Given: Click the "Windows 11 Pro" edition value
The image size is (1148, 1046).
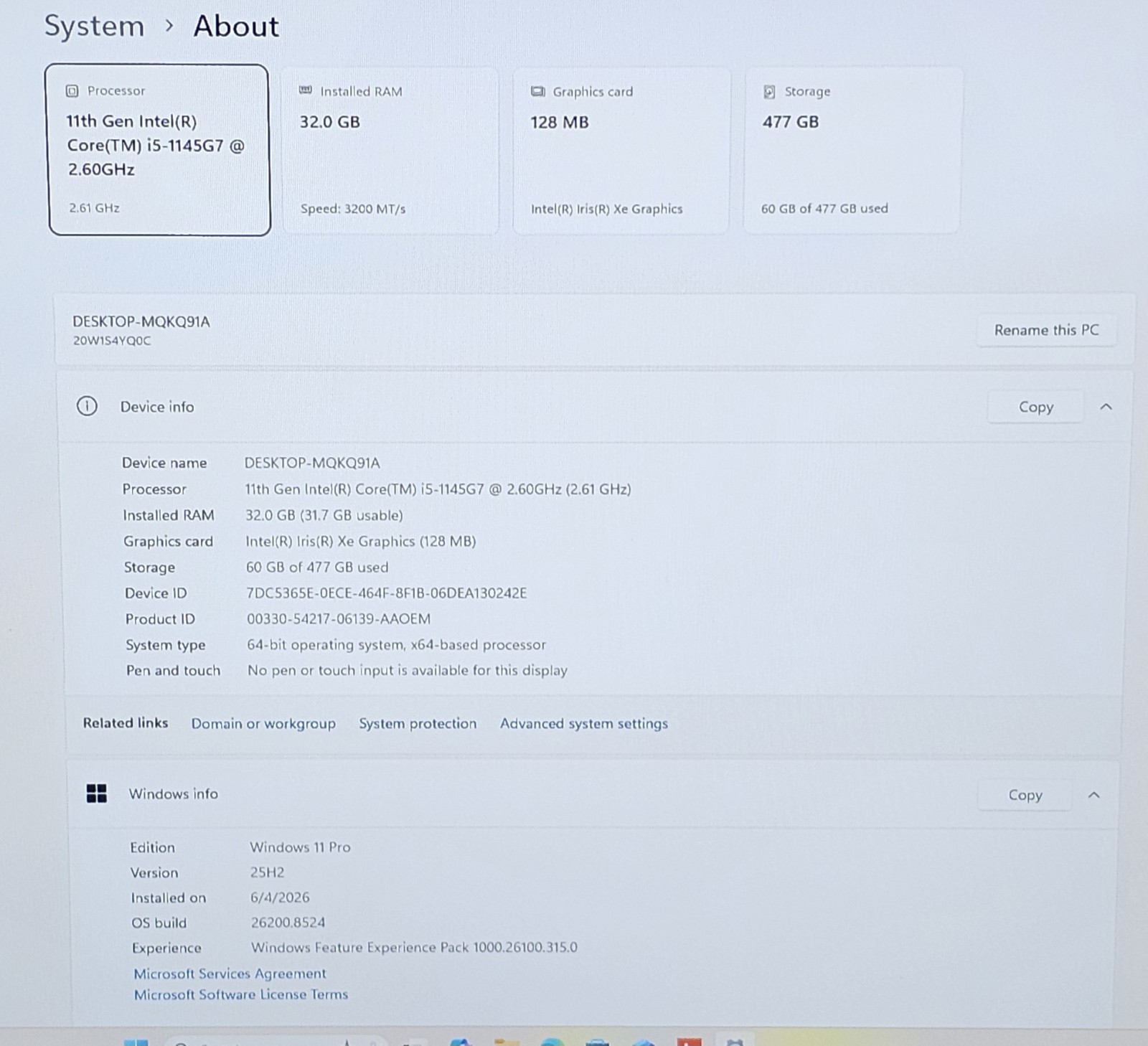Looking at the screenshot, I should pos(300,847).
